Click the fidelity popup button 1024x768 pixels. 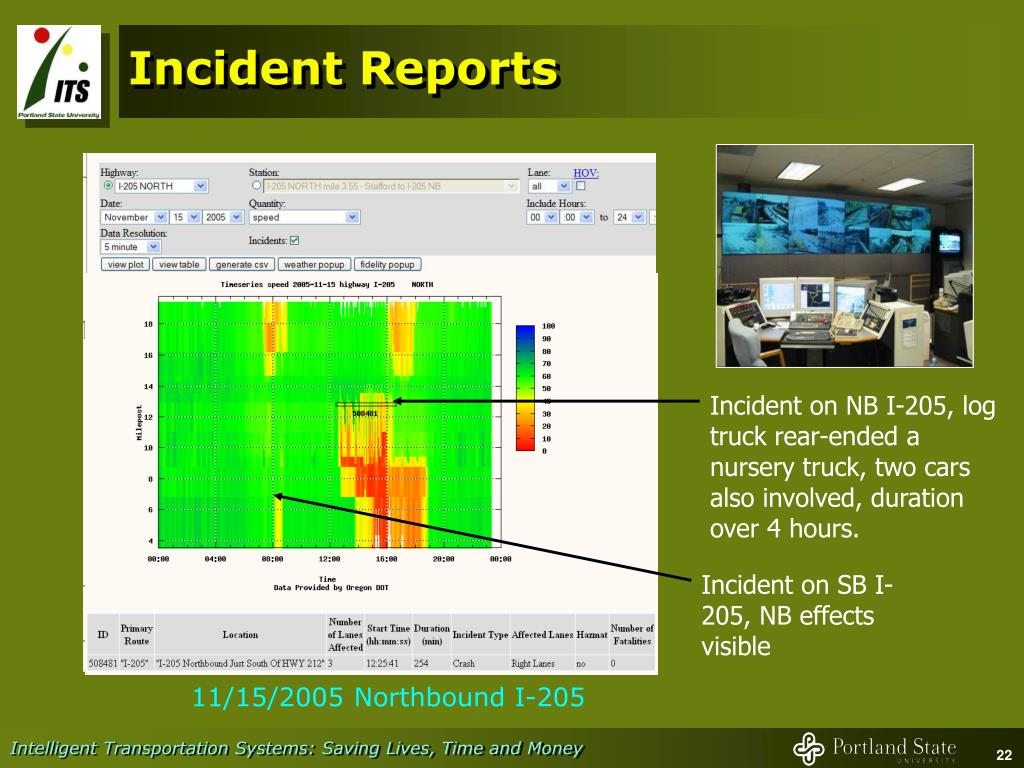click(387, 264)
